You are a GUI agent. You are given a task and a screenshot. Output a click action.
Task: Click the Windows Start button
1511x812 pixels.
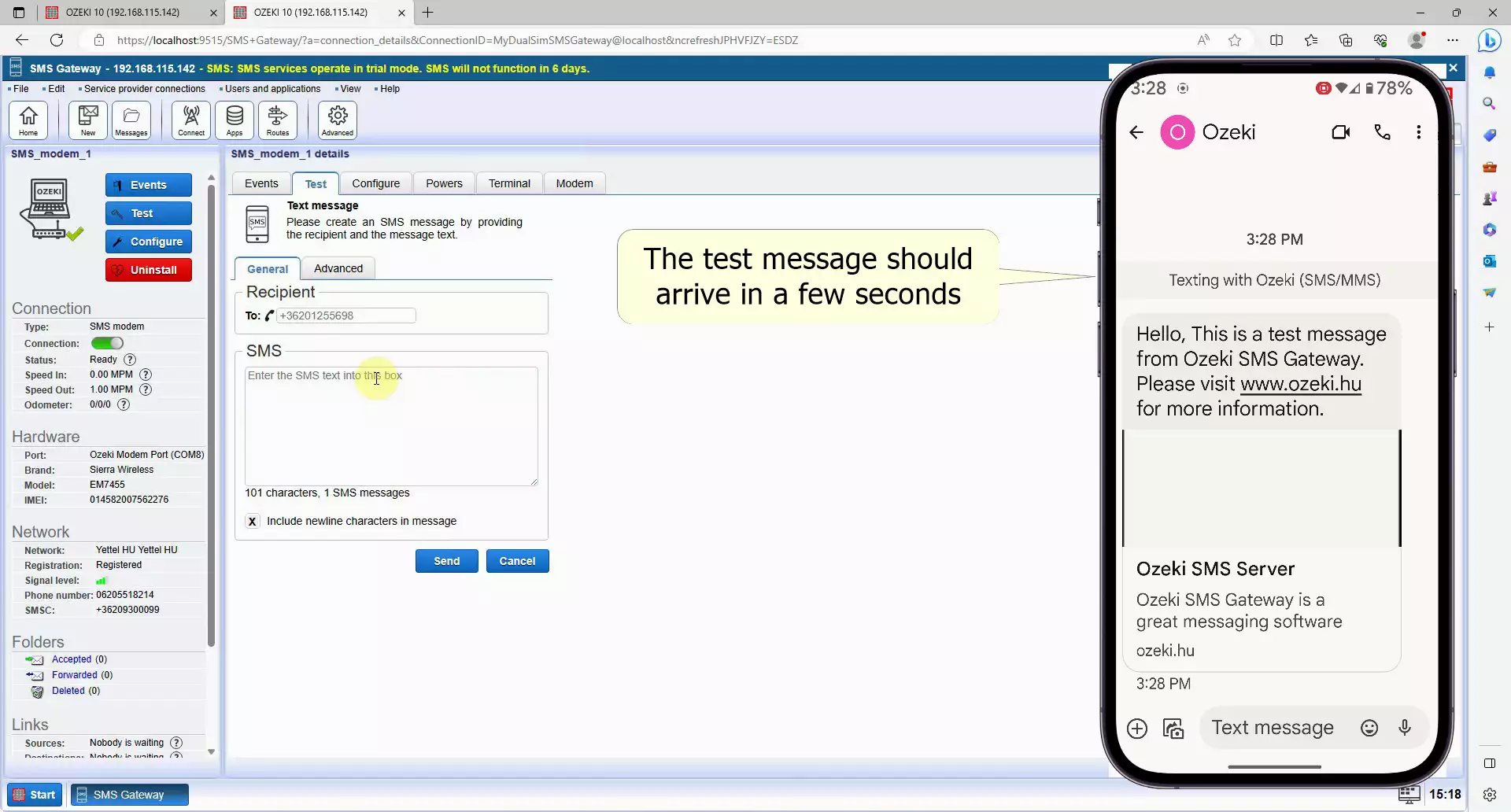[x=35, y=795]
